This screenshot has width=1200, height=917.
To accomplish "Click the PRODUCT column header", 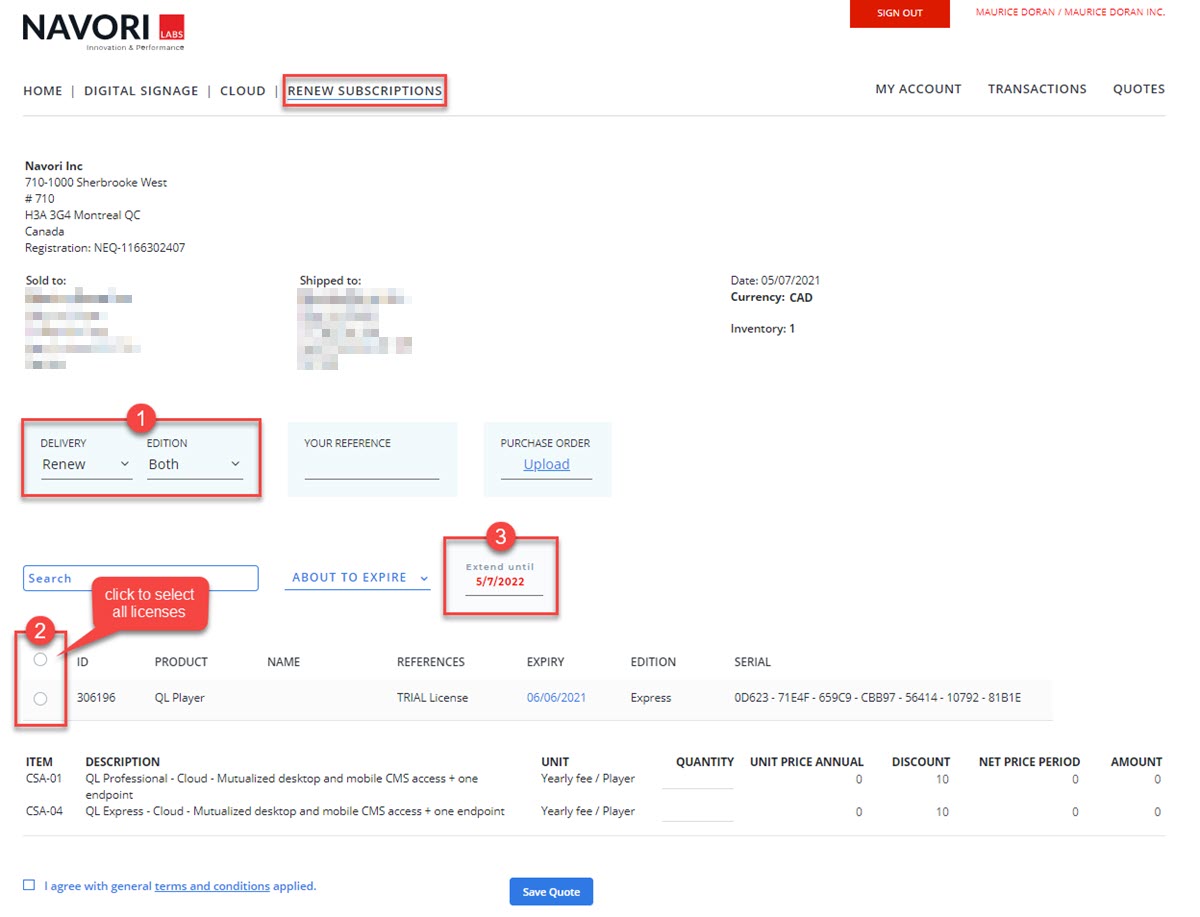I will pos(181,662).
